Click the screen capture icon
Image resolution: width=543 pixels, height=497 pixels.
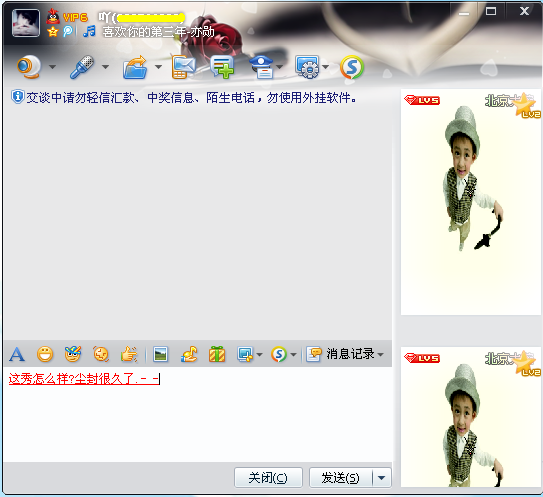click(x=245, y=354)
